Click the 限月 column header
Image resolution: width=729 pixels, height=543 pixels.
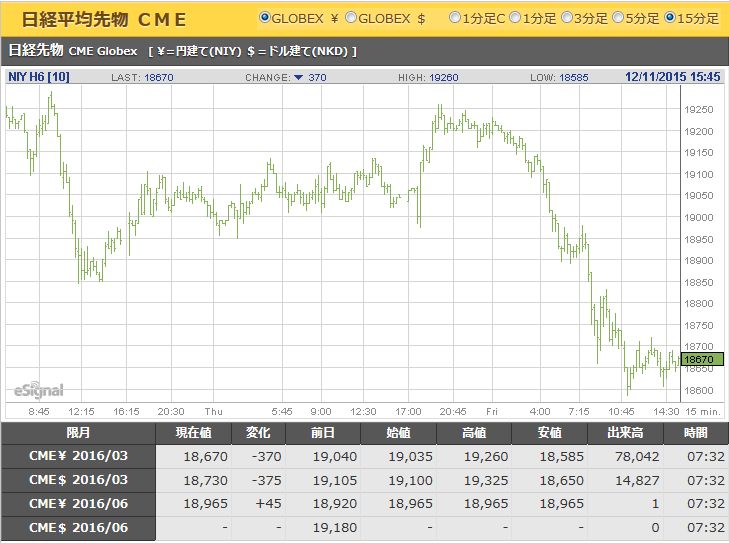click(x=78, y=433)
